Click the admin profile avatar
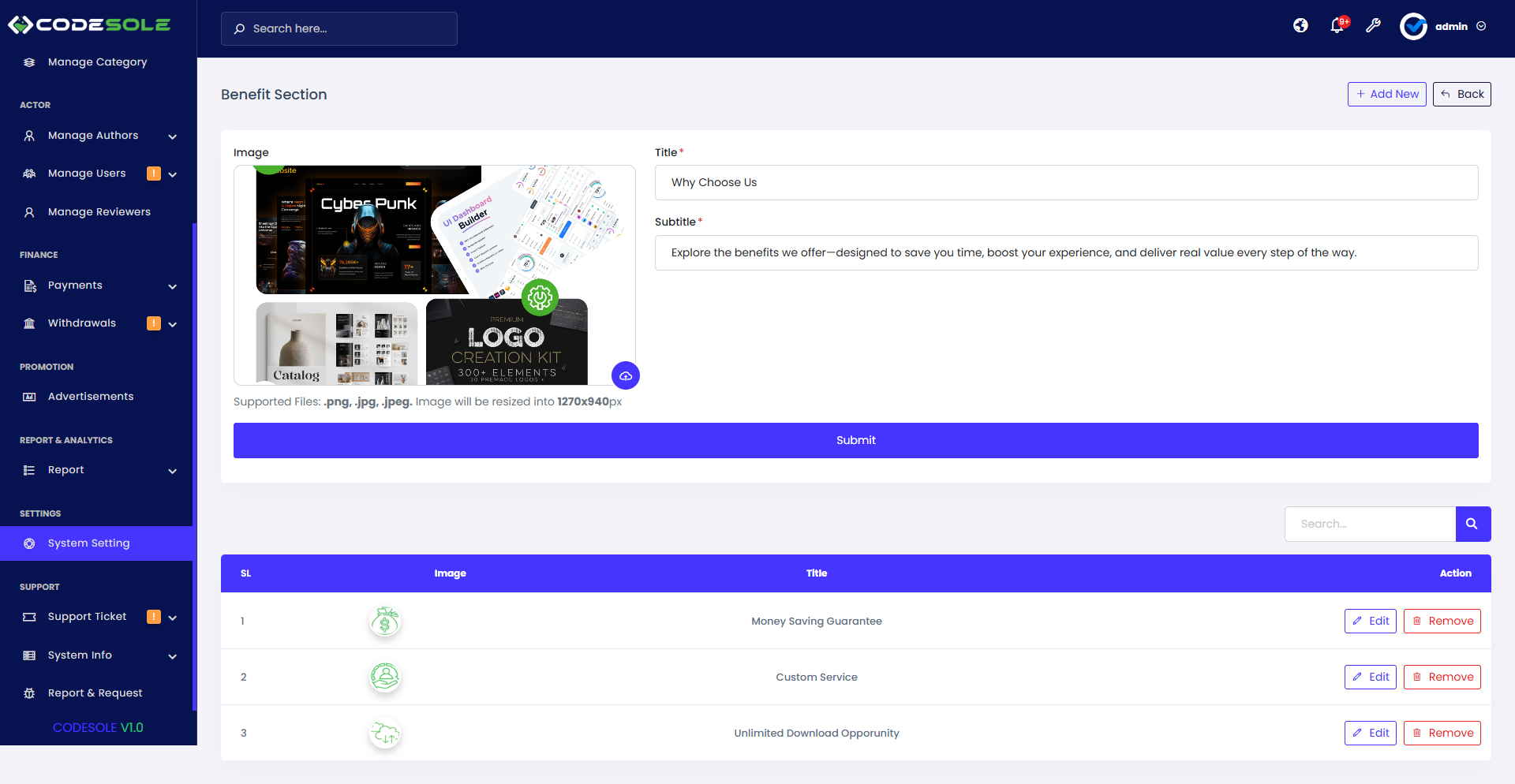Image resolution: width=1515 pixels, height=784 pixels. 1413,26
